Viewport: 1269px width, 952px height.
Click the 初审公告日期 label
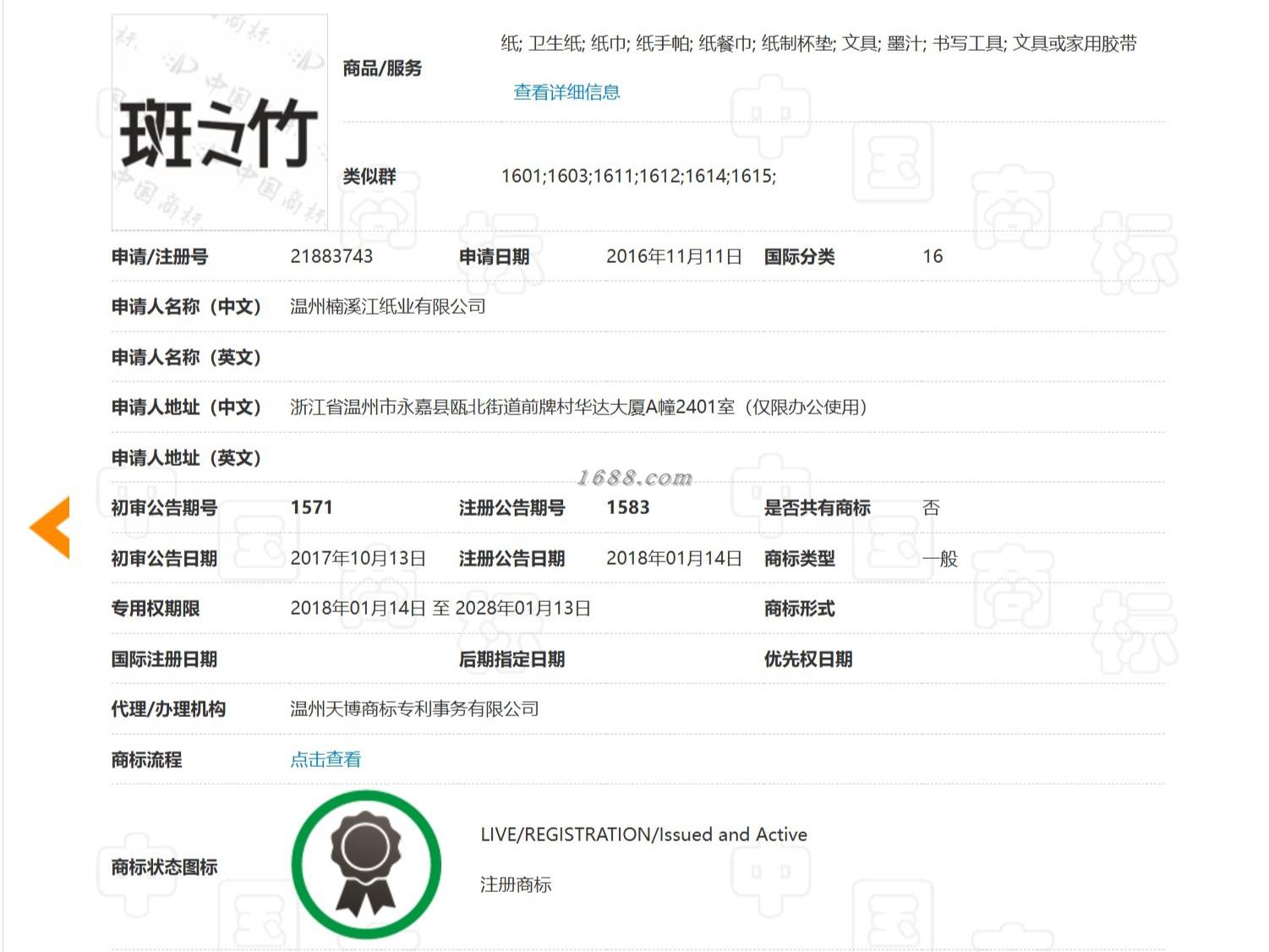click(x=165, y=558)
